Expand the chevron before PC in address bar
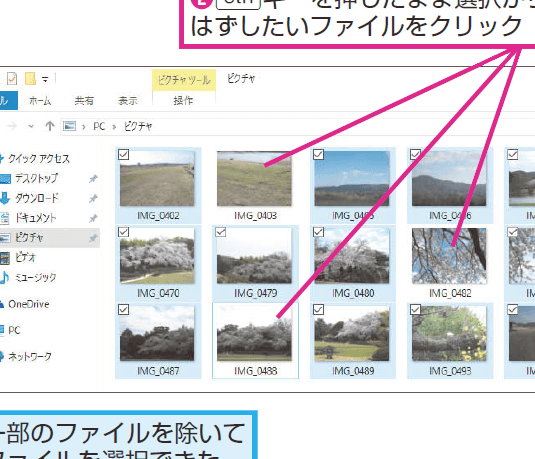The image size is (535, 459). (x=84, y=127)
